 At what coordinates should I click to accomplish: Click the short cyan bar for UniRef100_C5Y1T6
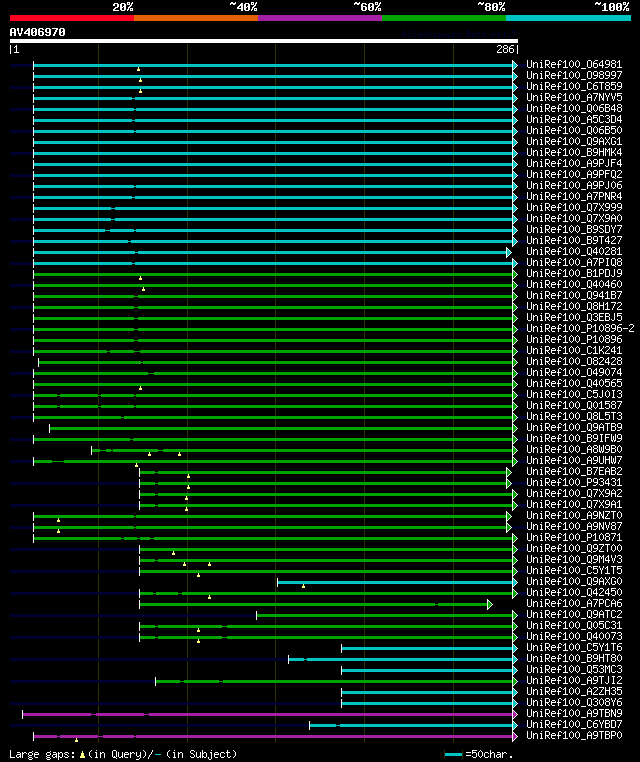[428, 648]
